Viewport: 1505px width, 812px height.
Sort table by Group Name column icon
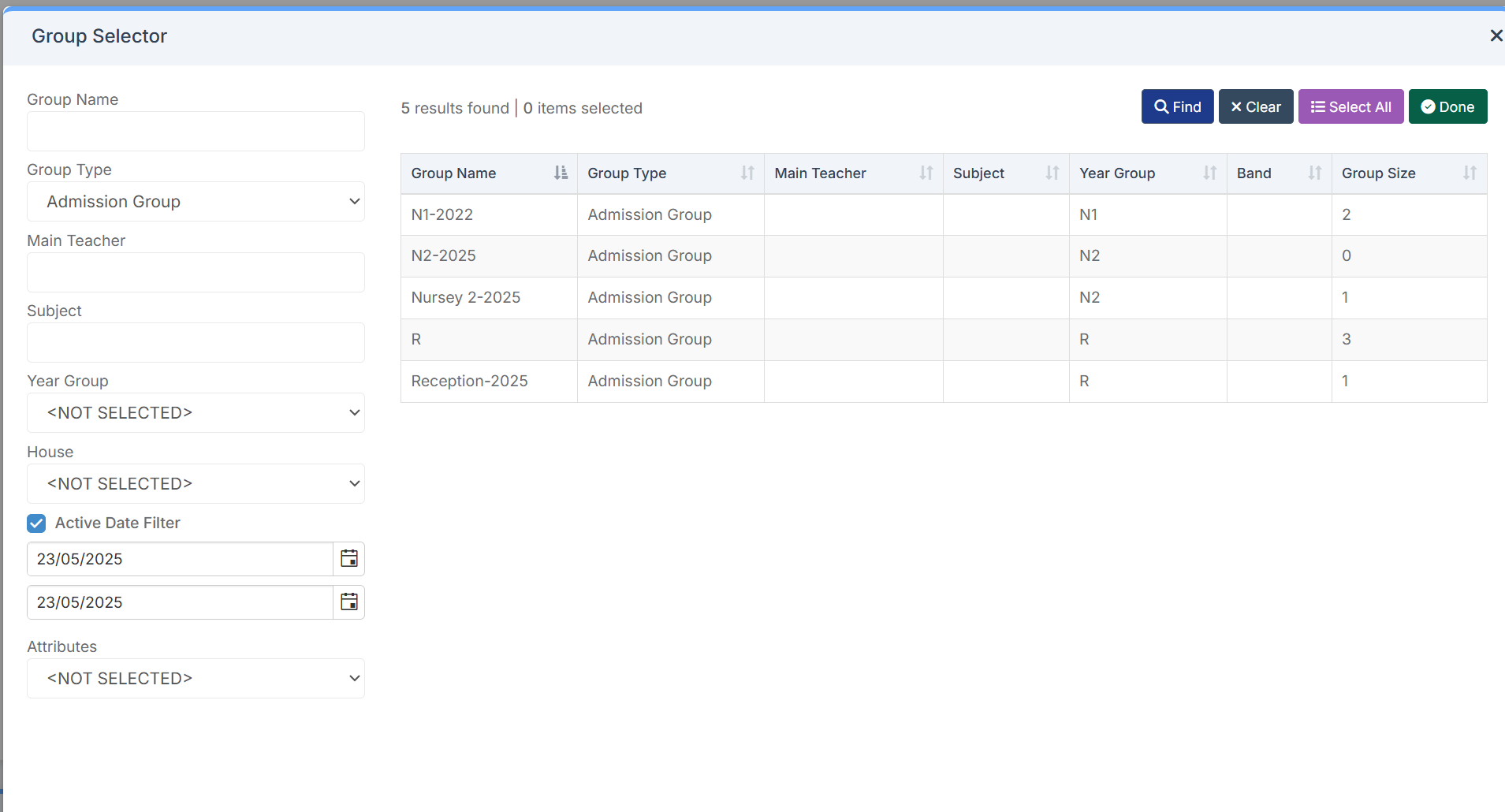tap(561, 173)
